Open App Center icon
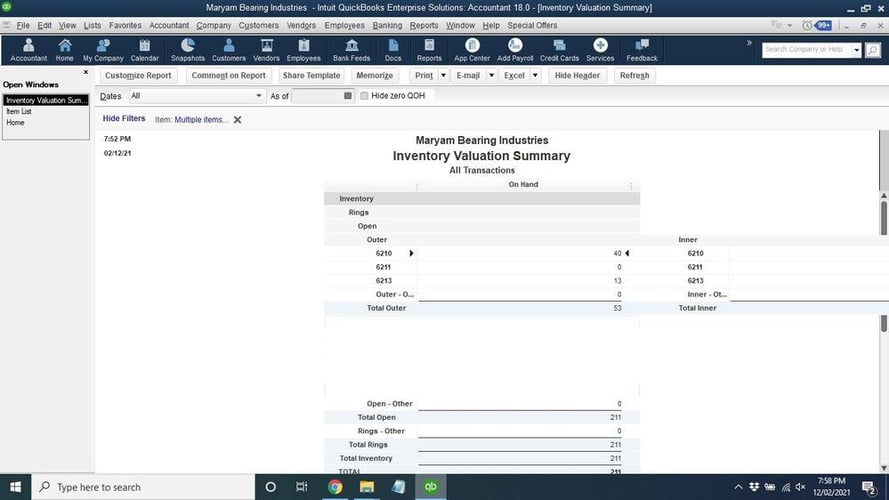Image resolution: width=889 pixels, height=500 pixels. pyautogui.click(x=472, y=50)
